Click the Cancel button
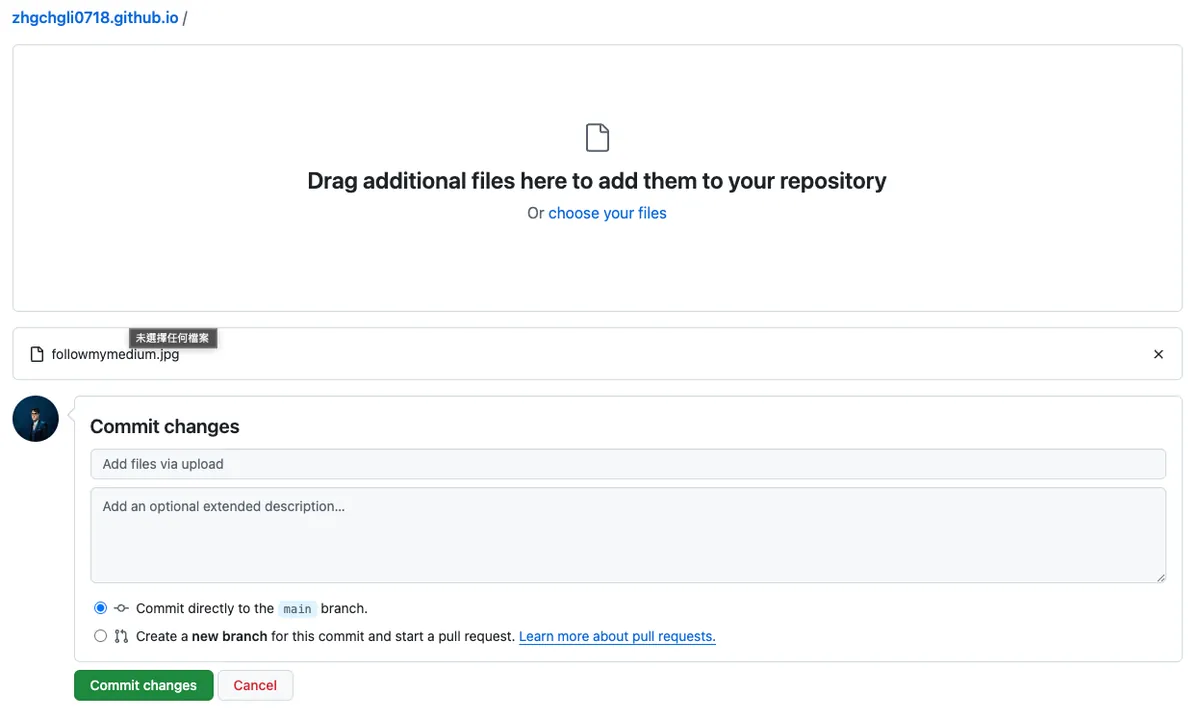The height and width of the screenshot is (719, 1200). 255,685
